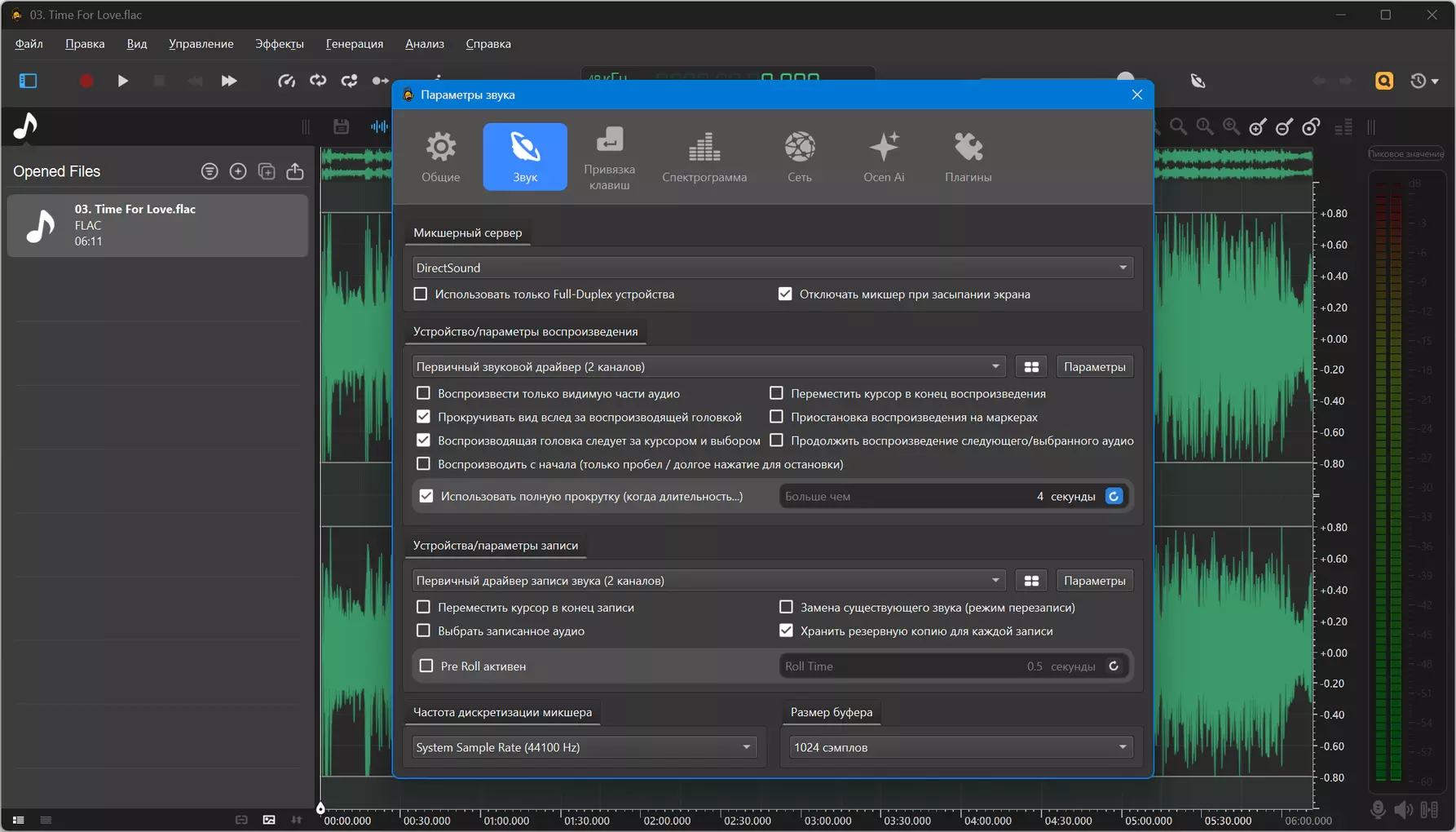This screenshot has height=832, width=1456.
Task: Open the Ocen Ai tab
Action: 884,157
